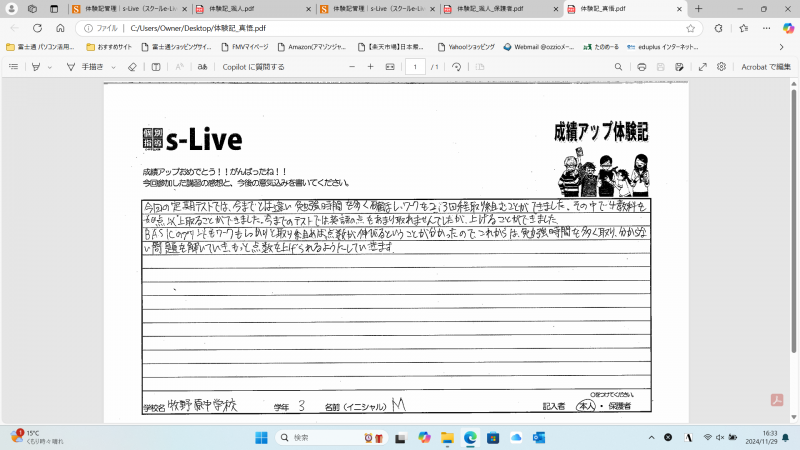Toggle fit to width view

pyautogui.click(x=390, y=67)
